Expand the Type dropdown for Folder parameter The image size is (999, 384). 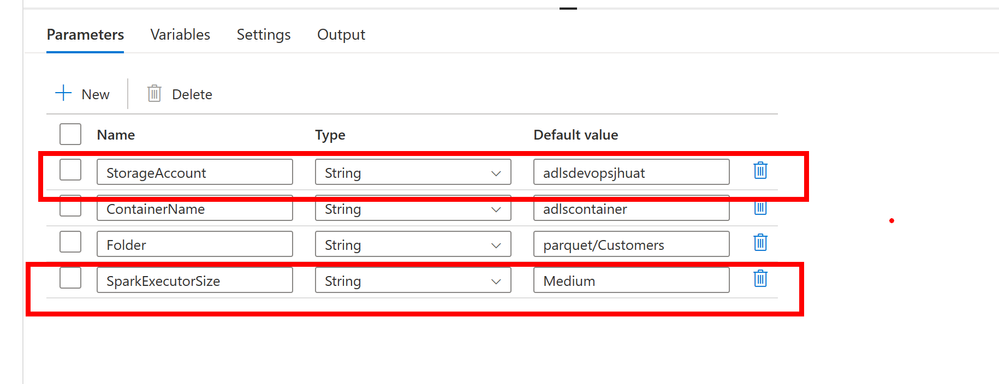[413, 245]
